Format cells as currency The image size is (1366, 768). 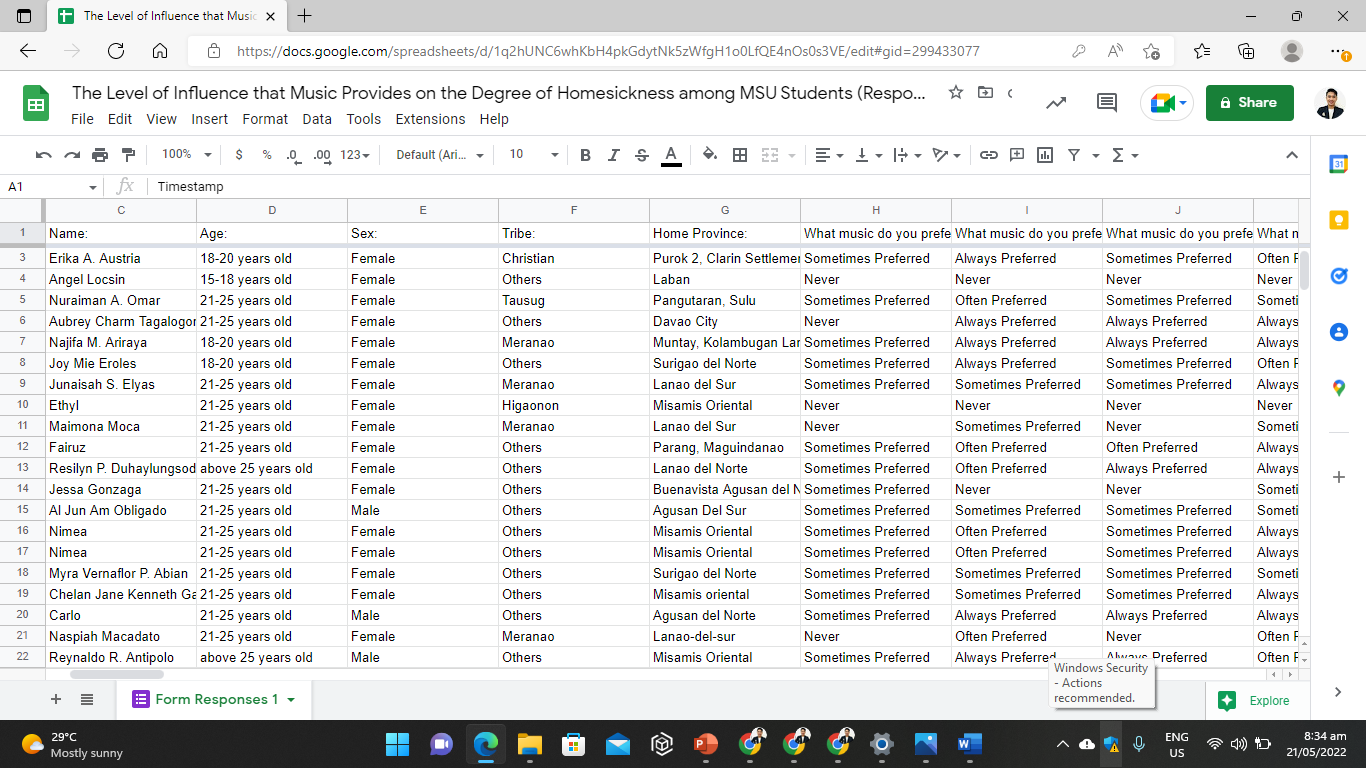coord(239,155)
